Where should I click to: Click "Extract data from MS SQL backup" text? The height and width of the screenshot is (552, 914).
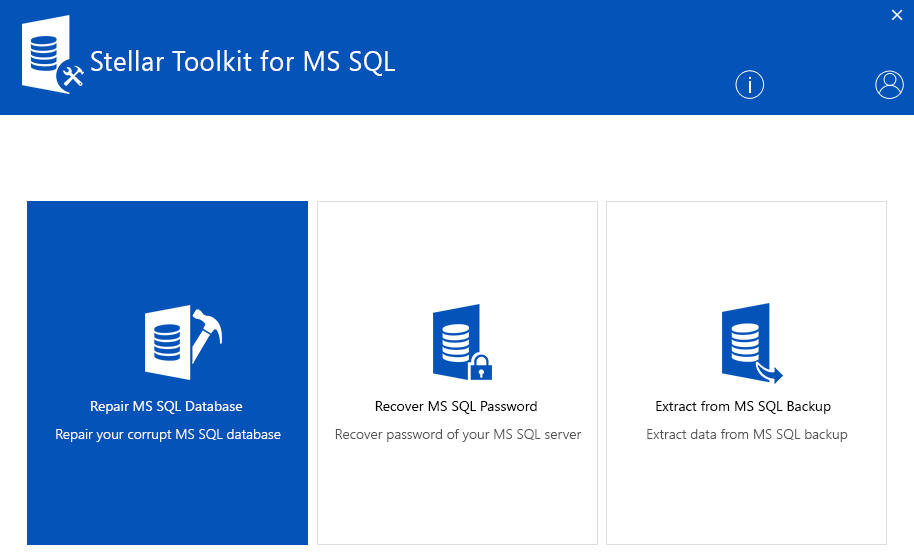pyautogui.click(x=746, y=435)
